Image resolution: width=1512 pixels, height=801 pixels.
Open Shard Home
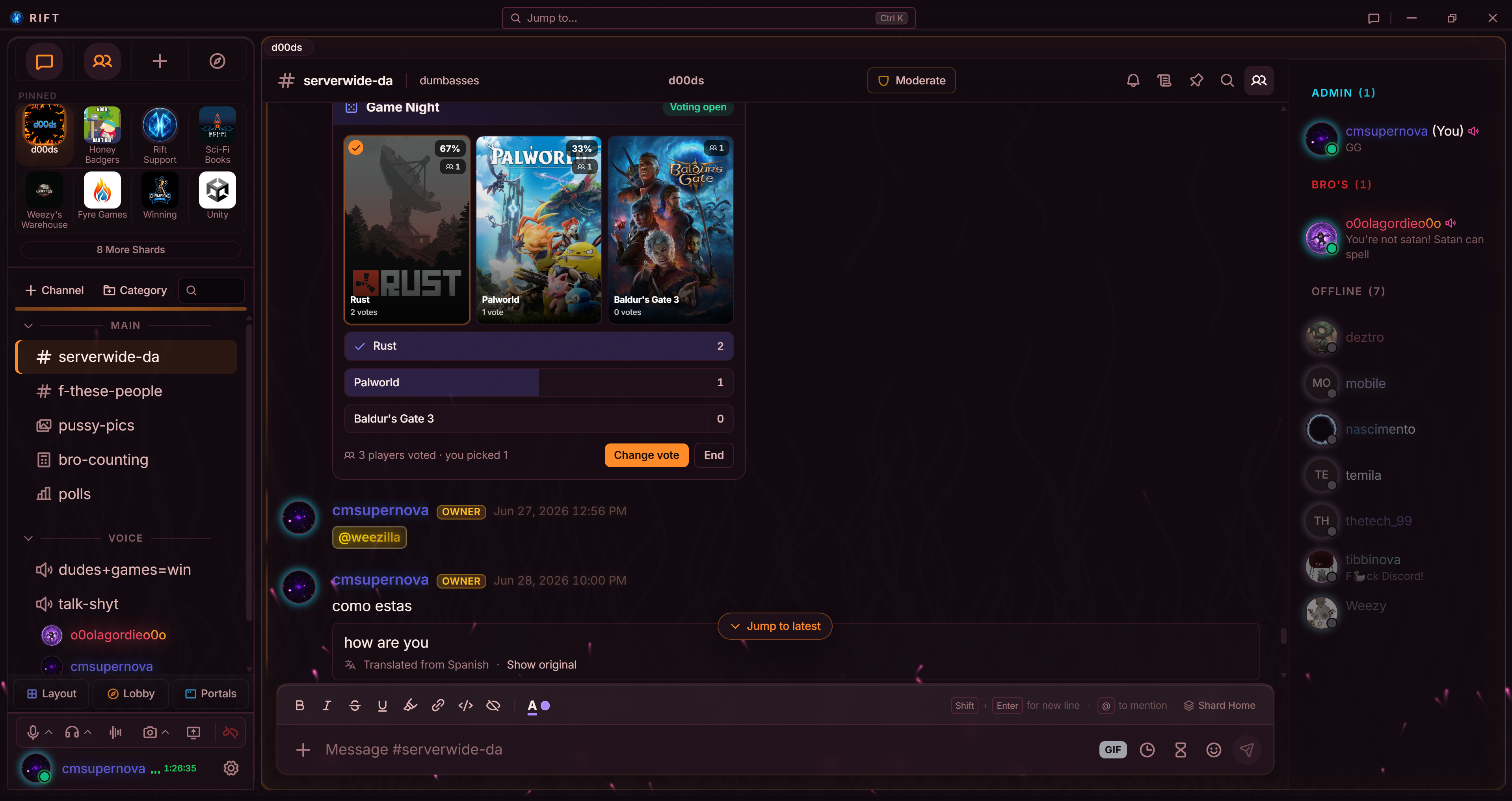[1219, 705]
